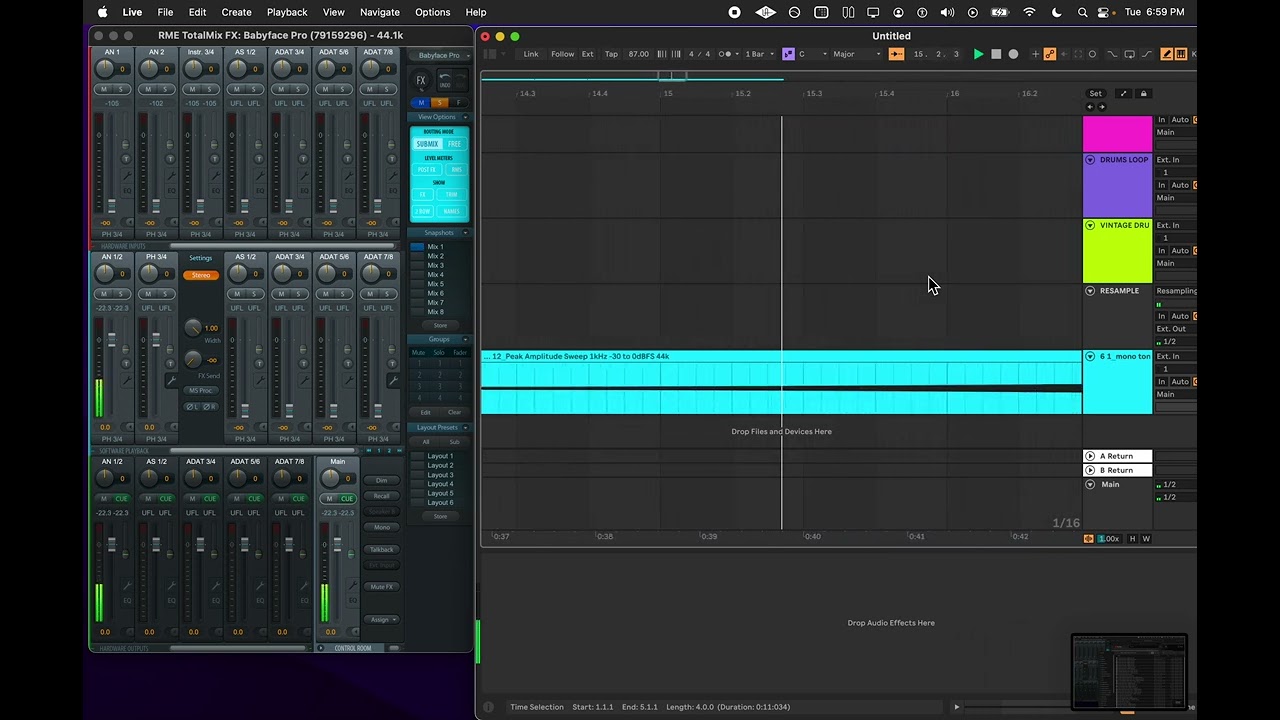Click the T trim button on Instr. 3/4

click(x=214, y=158)
